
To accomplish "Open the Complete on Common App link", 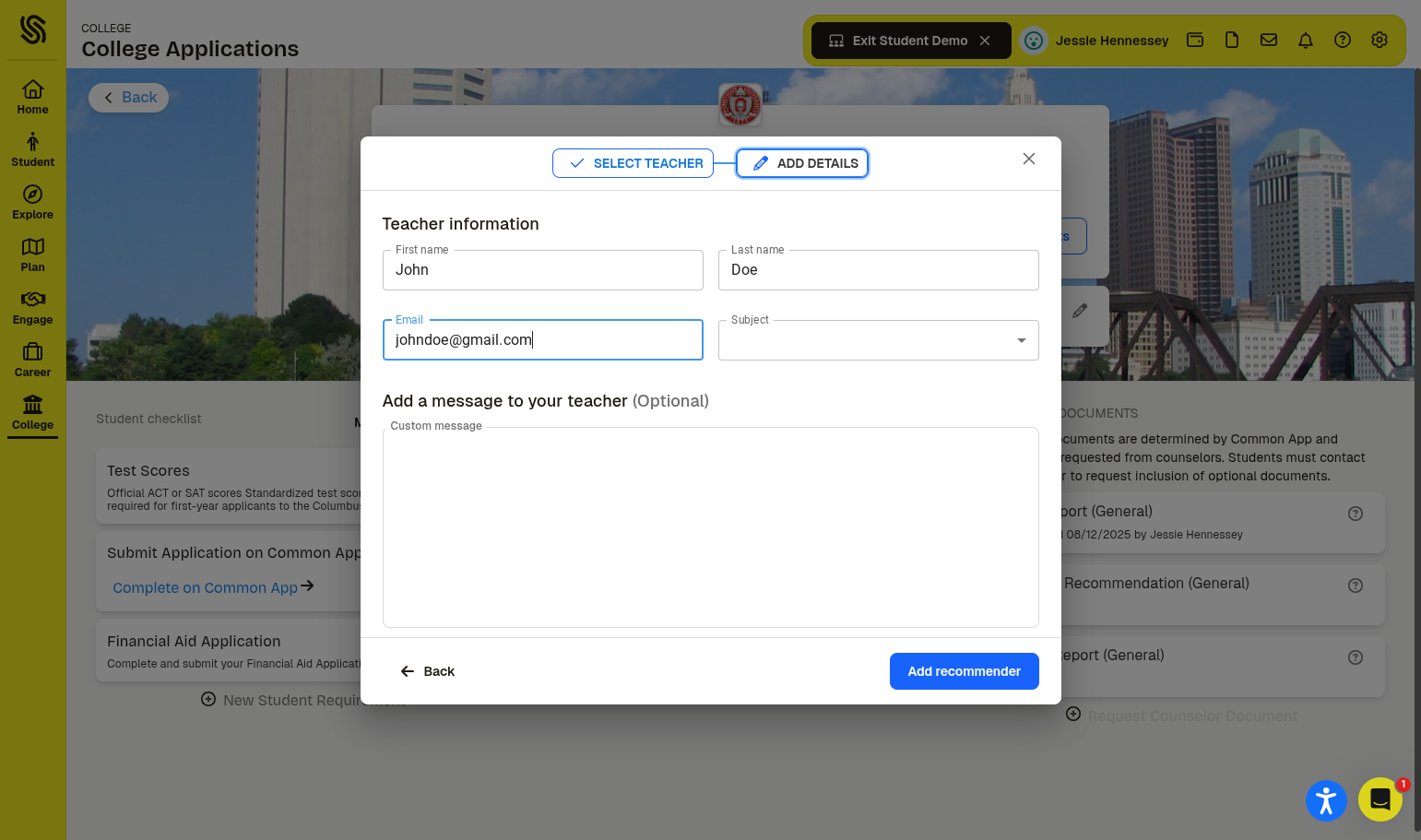I will [213, 587].
